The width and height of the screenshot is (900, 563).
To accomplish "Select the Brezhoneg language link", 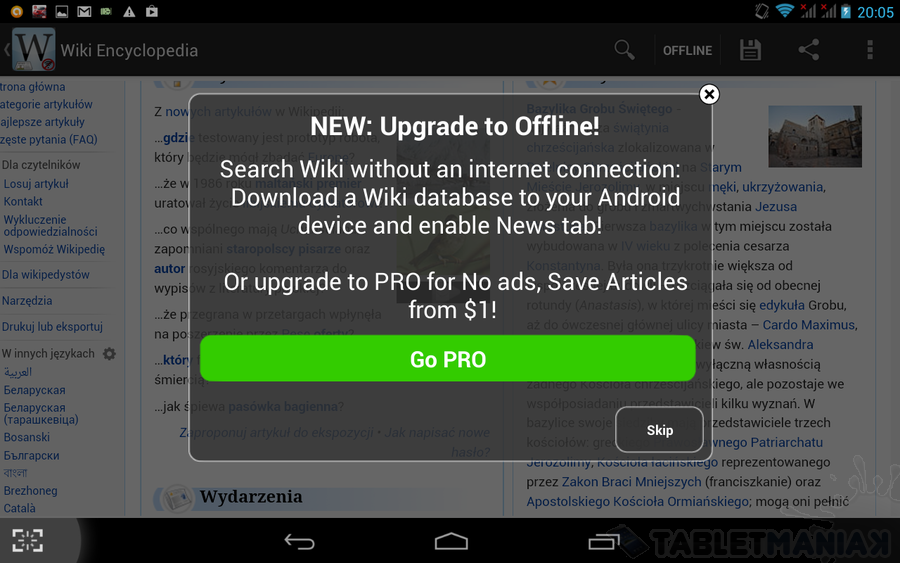I will (30, 491).
